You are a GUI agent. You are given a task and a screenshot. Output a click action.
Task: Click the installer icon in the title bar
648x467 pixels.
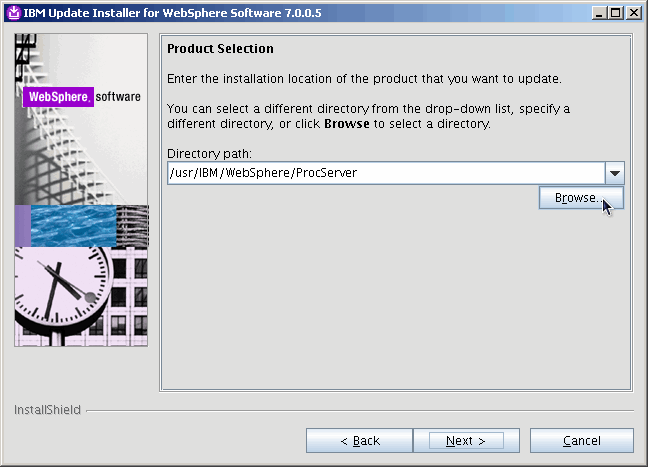coord(10,12)
